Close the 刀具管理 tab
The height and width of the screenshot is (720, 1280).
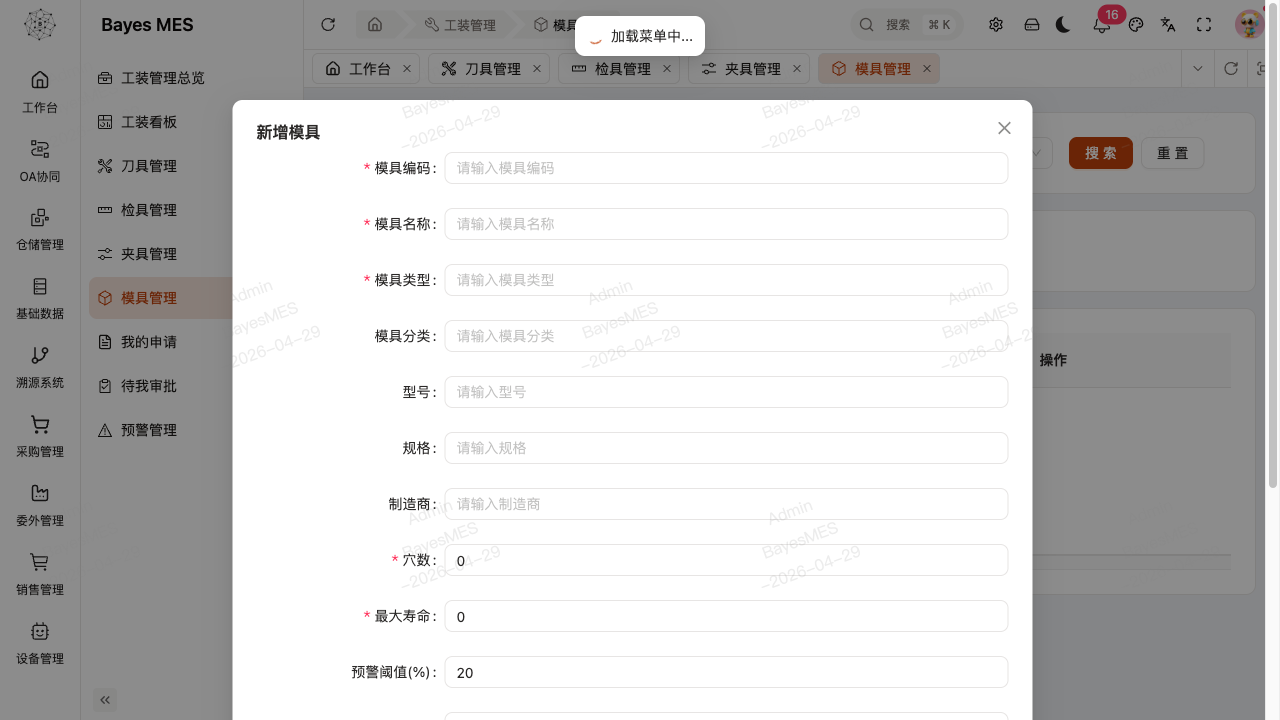(x=537, y=69)
